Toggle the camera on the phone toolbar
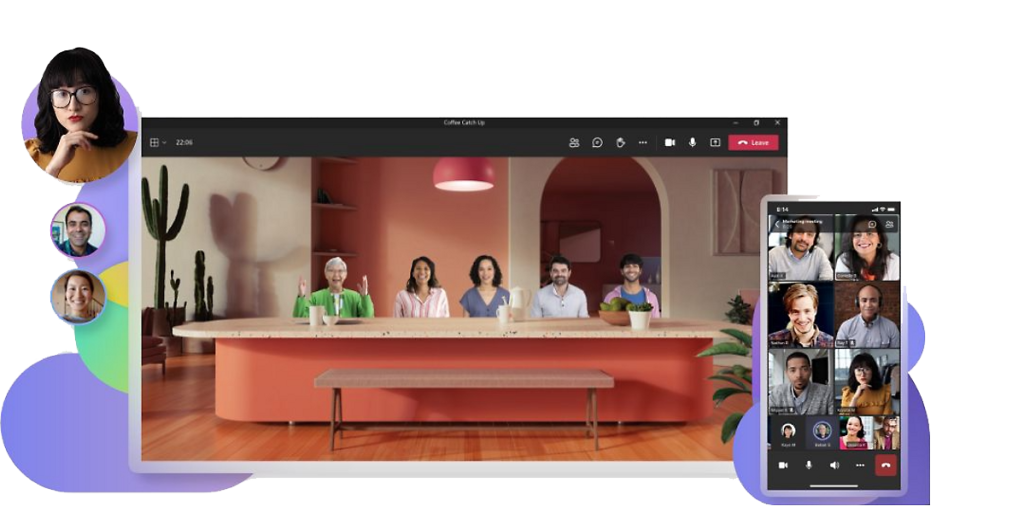Screen dimensions: 1024x512 (783, 465)
